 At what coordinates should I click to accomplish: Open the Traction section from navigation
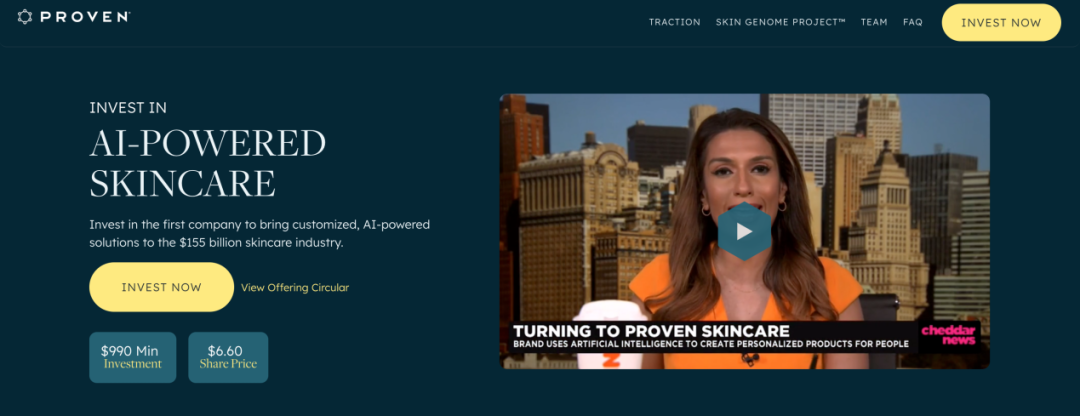click(674, 22)
